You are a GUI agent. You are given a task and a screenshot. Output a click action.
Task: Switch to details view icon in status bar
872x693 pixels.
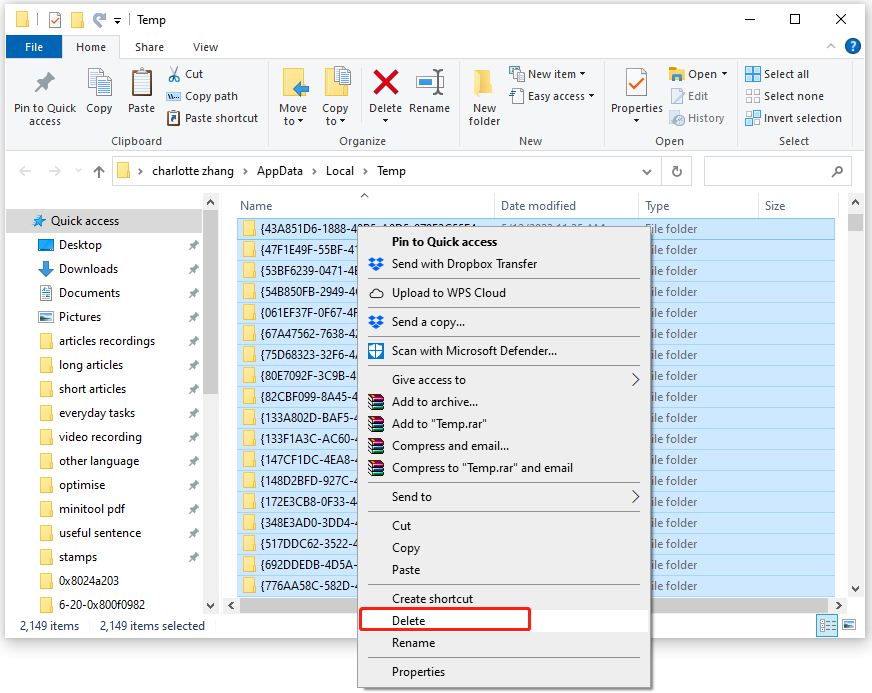click(x=827, y=626)
